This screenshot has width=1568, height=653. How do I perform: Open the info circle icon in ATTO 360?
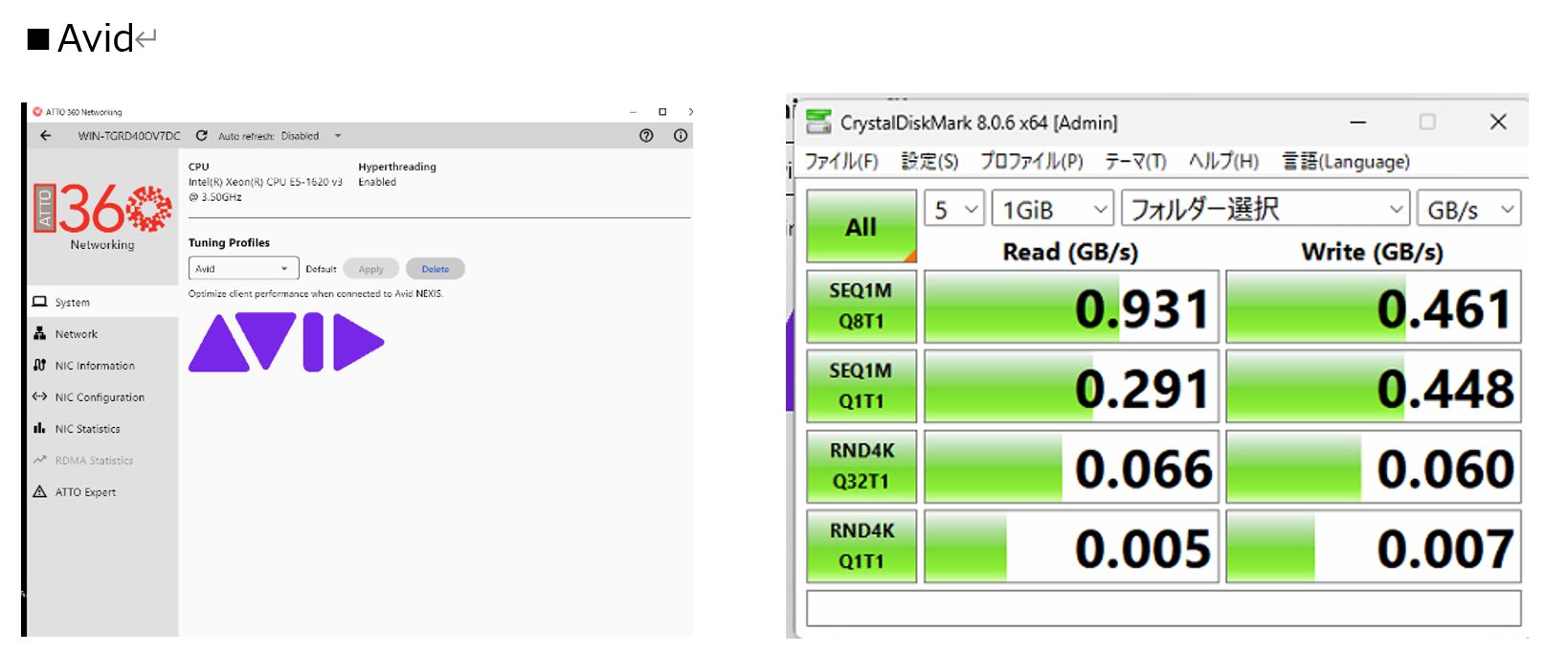click(681, 136)
